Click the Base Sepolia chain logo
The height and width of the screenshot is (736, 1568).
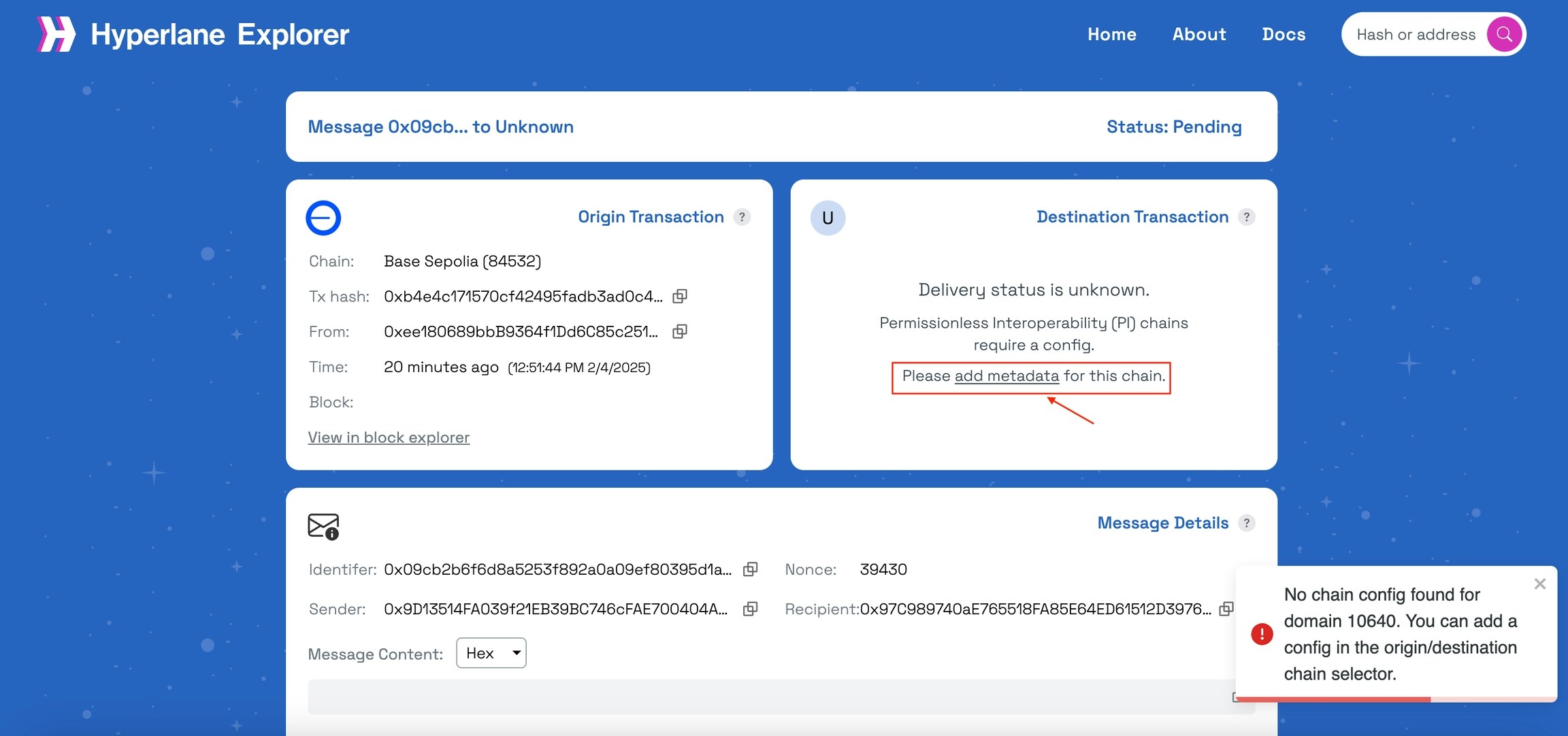323,218
